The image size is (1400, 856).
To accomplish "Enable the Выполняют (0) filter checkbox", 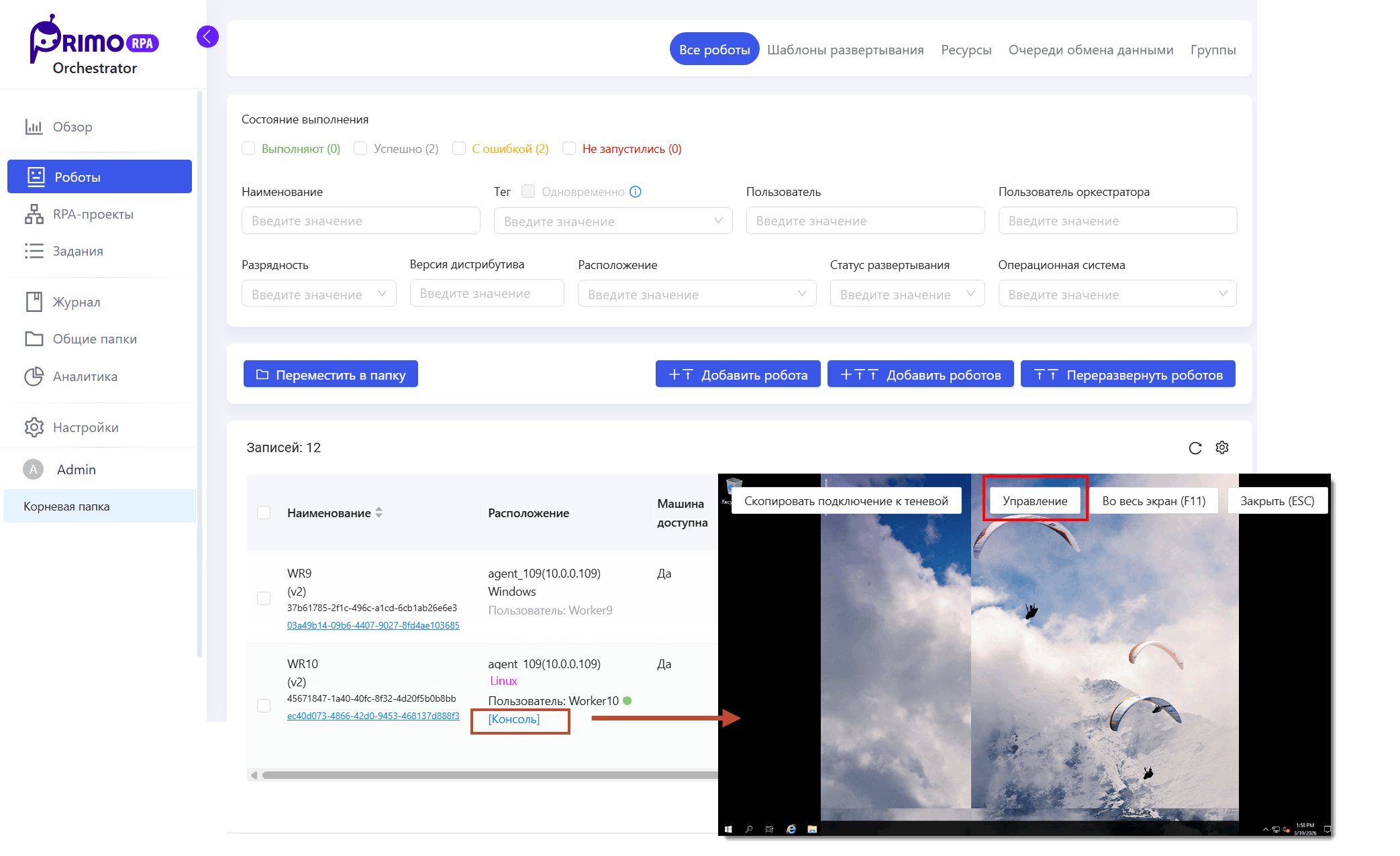I will (x=248, y=149).
